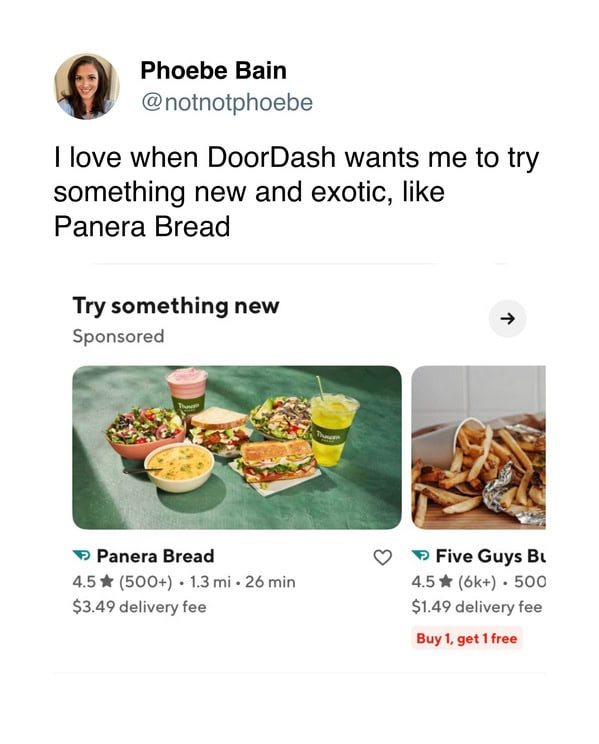Click the star icon in Five Guys' rating
Image resolution: width=599 pixels, height=744 pixels.
click(446, 581)
